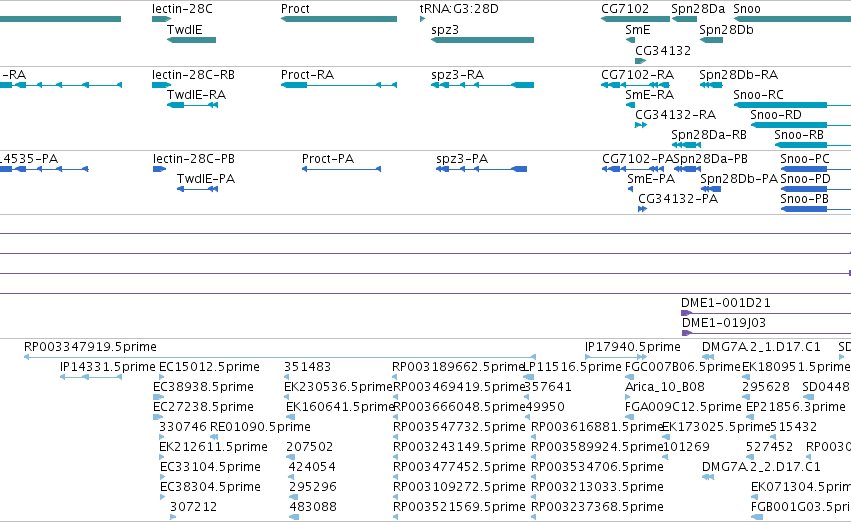This screenshot has height=522, width=851.
Task: Click the label text 'Arica_10_B08'
Action: pos(665,387)
